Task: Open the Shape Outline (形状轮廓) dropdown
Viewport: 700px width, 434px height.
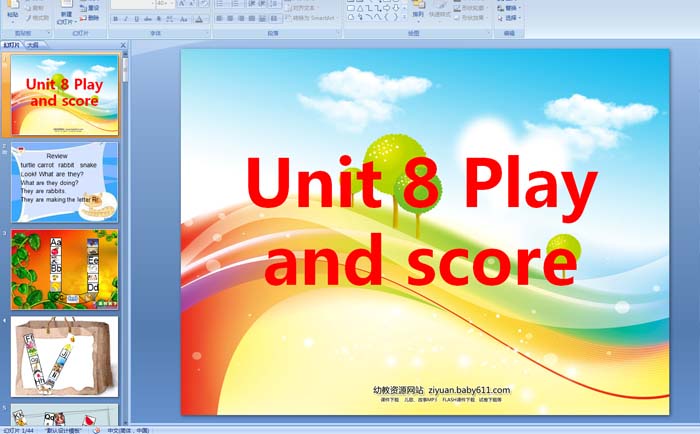Action: [x=471, y=8]
